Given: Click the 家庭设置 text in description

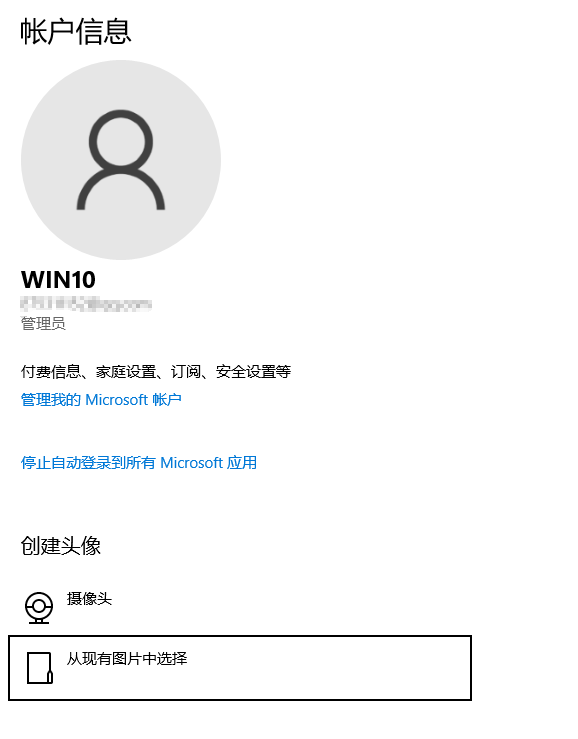Looking at the screenshot, I should tap(126, 372).
